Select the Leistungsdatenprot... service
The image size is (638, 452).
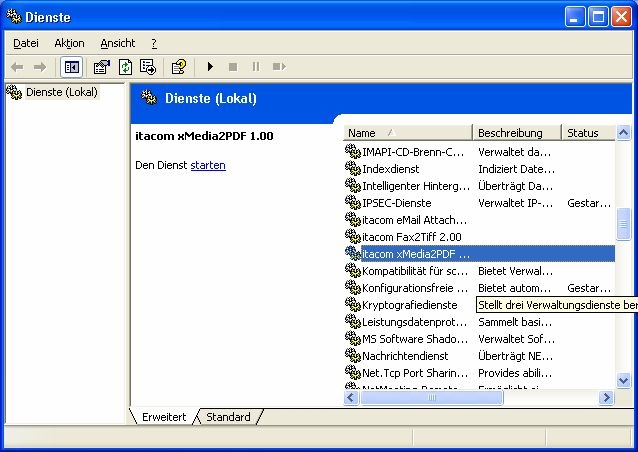coord(479,322)
